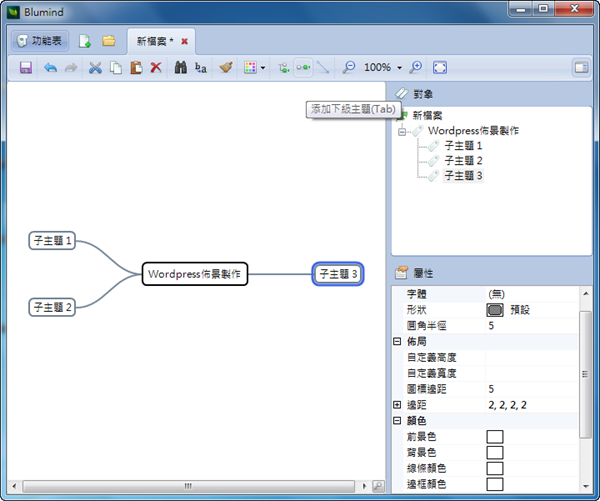The image size is (600, 501).
Task: Select the 子主題 3 node on canvas
Action: [x=338, y=274]
